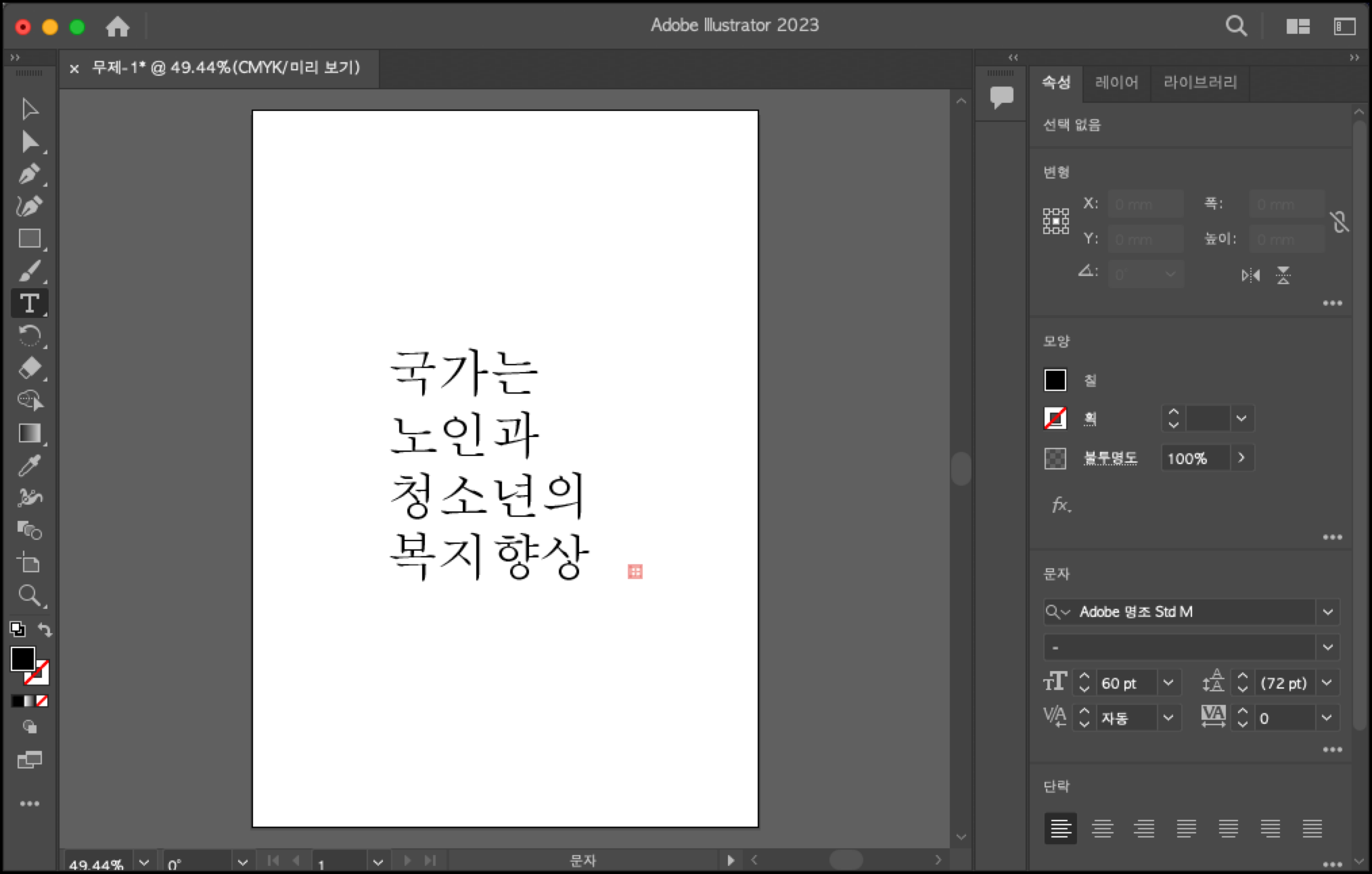1372x874 pixels.
Task: Select the Eraser tool
Action: 30,368
